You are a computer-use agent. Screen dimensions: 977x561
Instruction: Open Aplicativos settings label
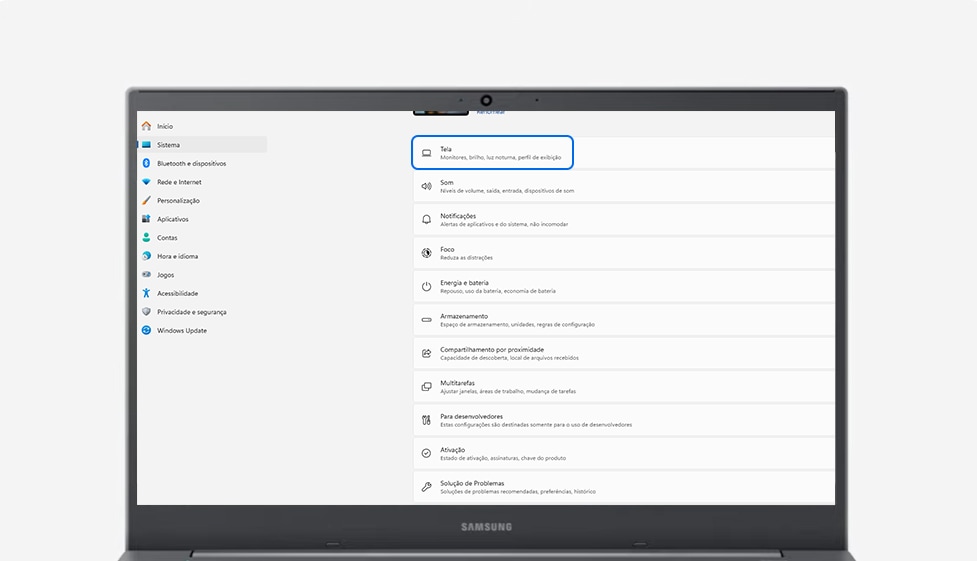tap(173, 219)
